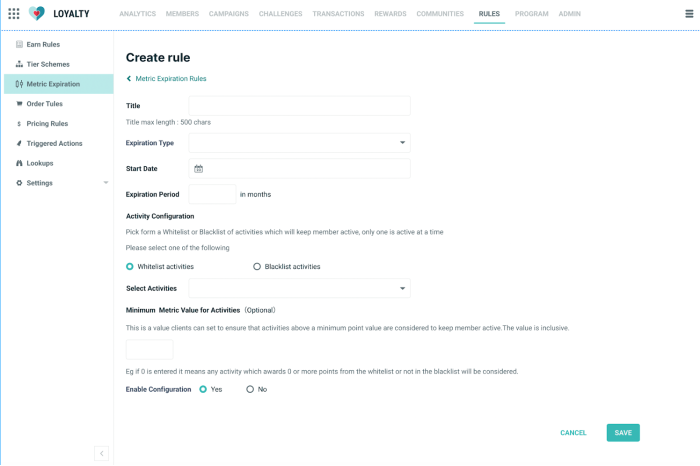Set Enable Configuration to No
700x466 pixels.
(250, 389)
